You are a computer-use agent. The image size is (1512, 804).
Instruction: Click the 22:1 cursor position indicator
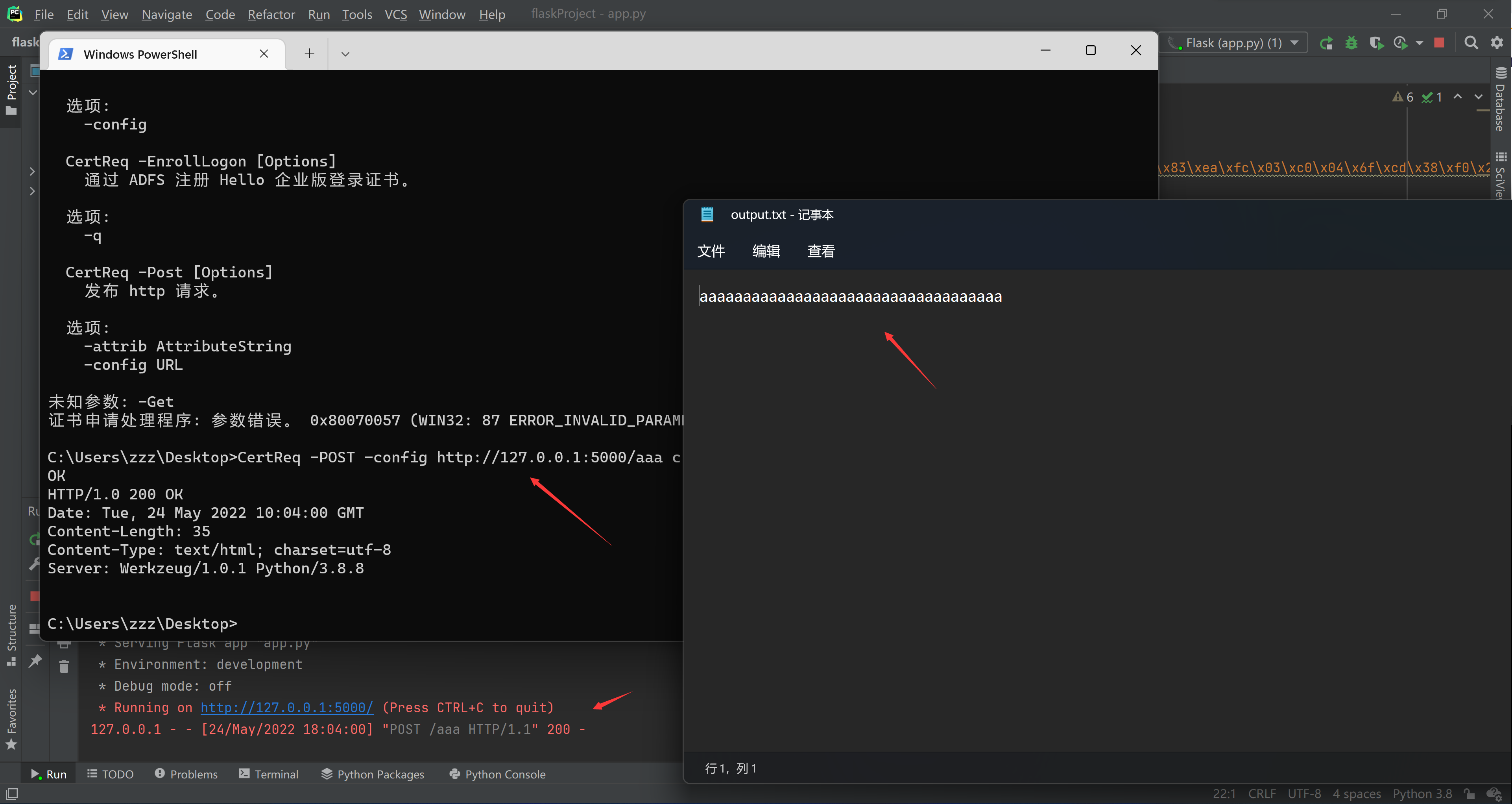(1224, 794)
